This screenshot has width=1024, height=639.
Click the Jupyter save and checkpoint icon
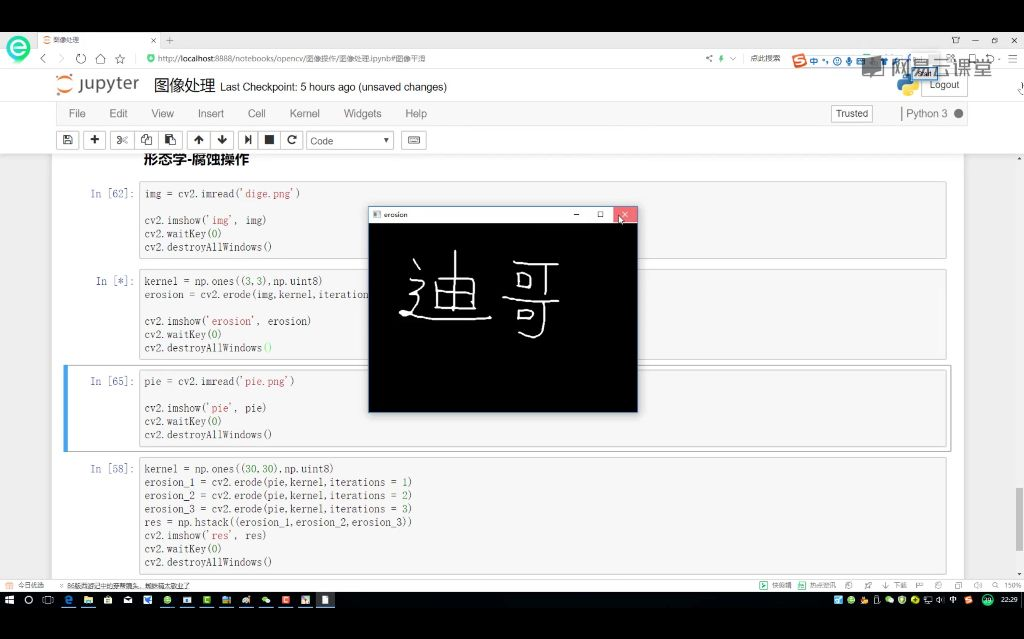[67, 140]
